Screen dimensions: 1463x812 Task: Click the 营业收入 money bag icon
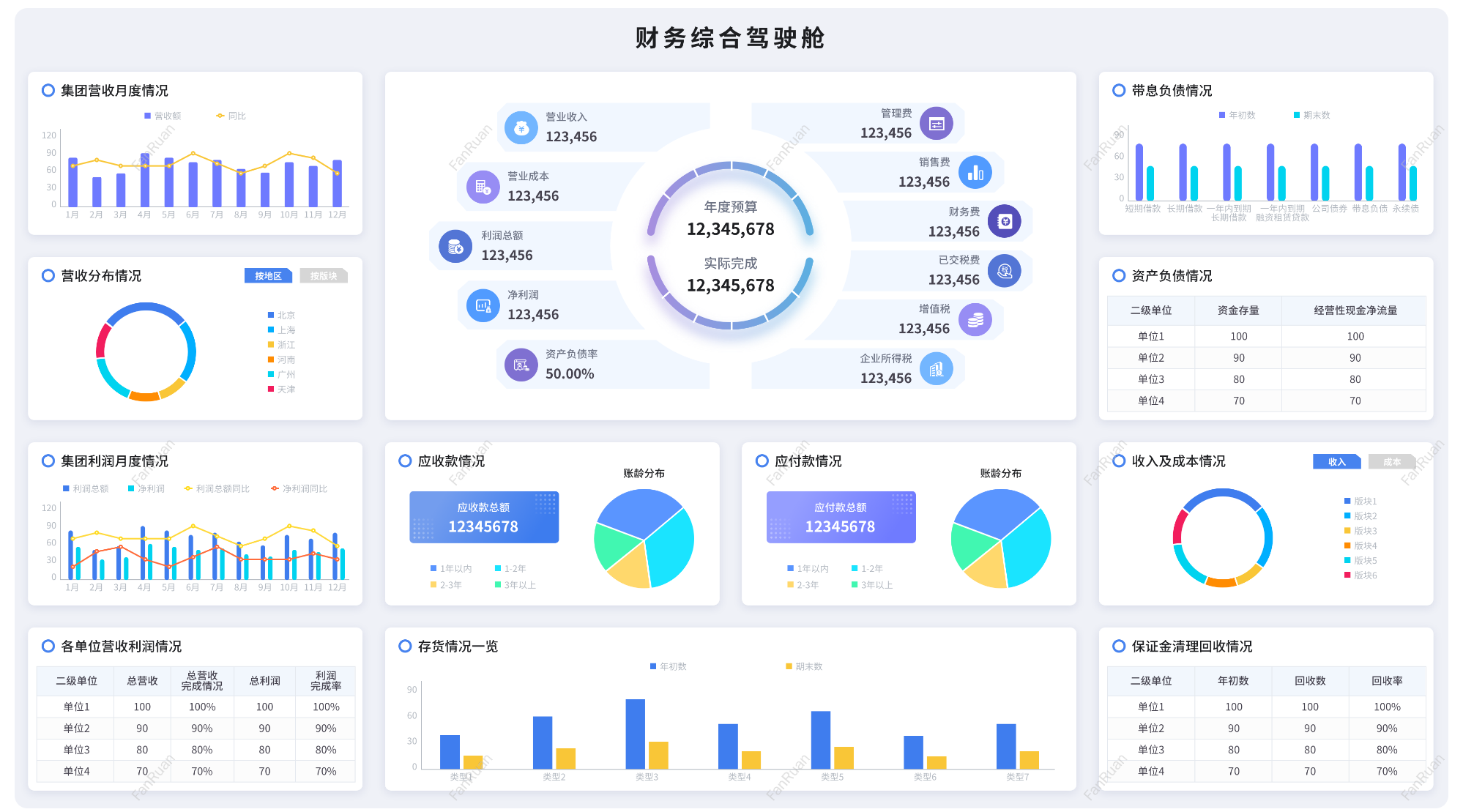pyautogui.click(x=521, y=128)
